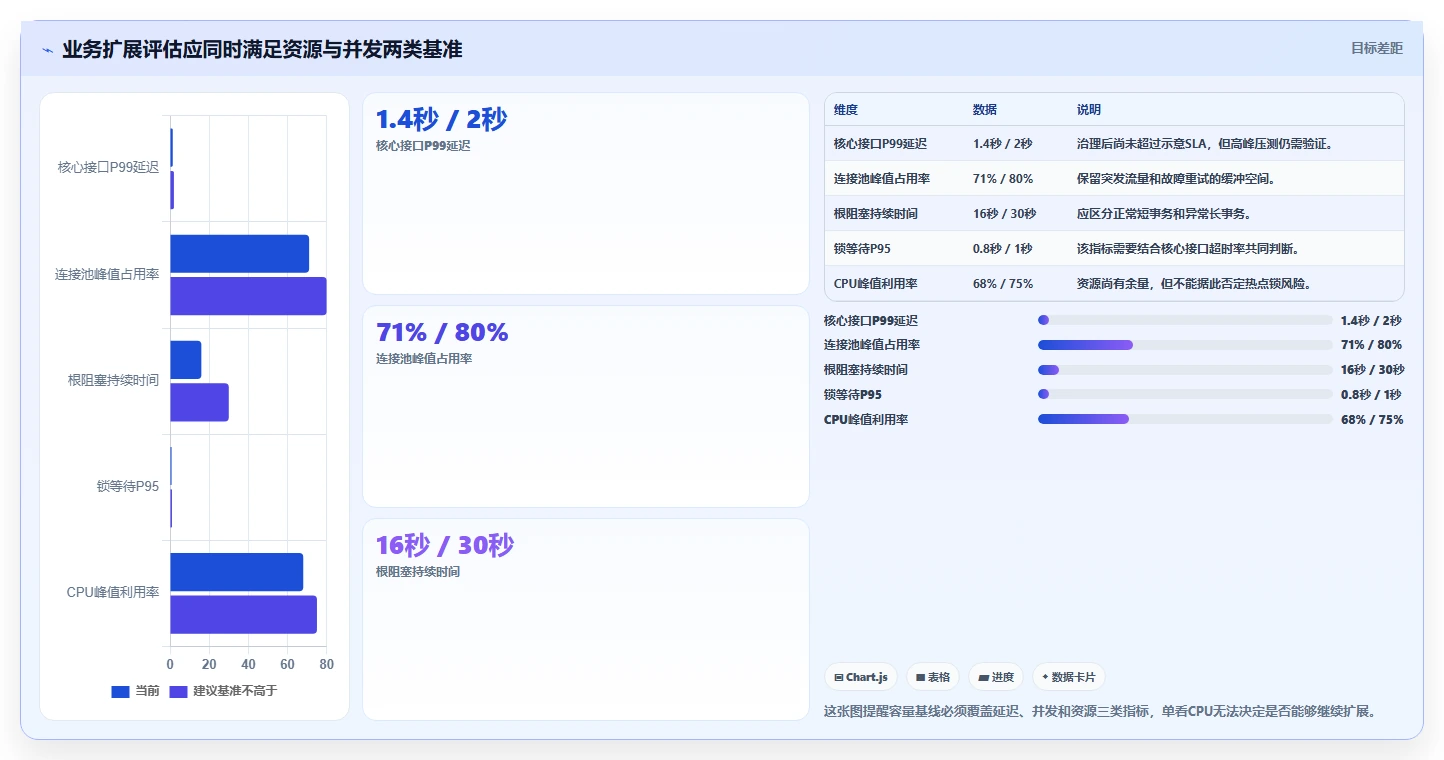Click the 当前 bar for 根阻塞持续时间 in the chart
Viewport: 1444px width, 760px height.
(186, 360)
